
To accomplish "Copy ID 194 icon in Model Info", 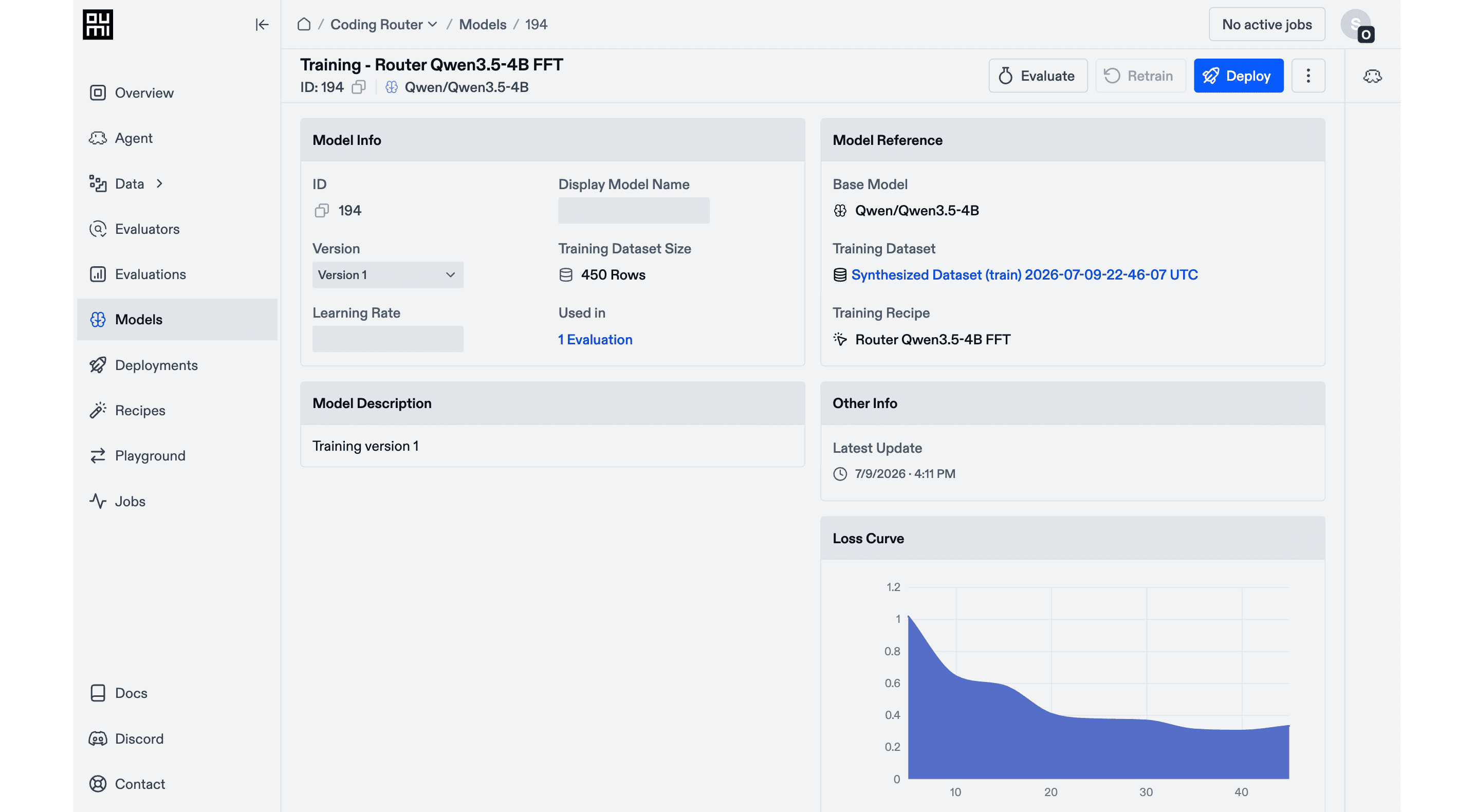I will click(322, 211).
